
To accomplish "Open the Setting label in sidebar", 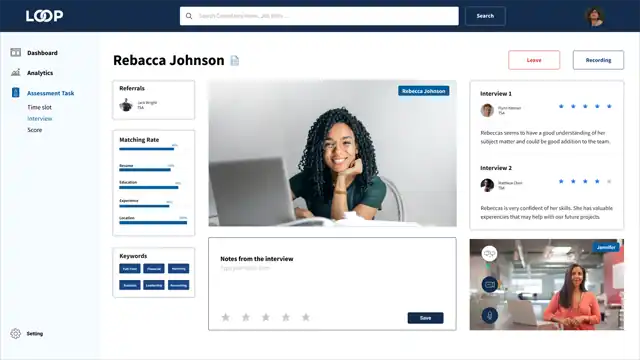I will (x=35, y=333).
